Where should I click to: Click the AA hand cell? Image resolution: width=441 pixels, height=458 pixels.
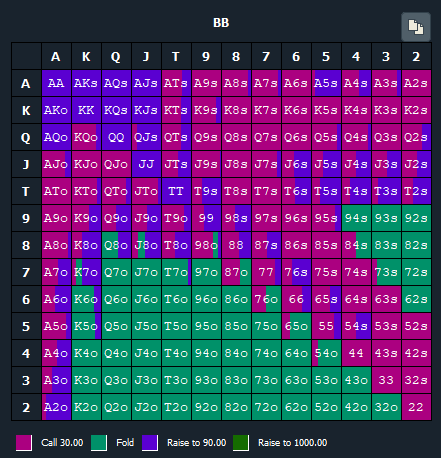point(56,83)
